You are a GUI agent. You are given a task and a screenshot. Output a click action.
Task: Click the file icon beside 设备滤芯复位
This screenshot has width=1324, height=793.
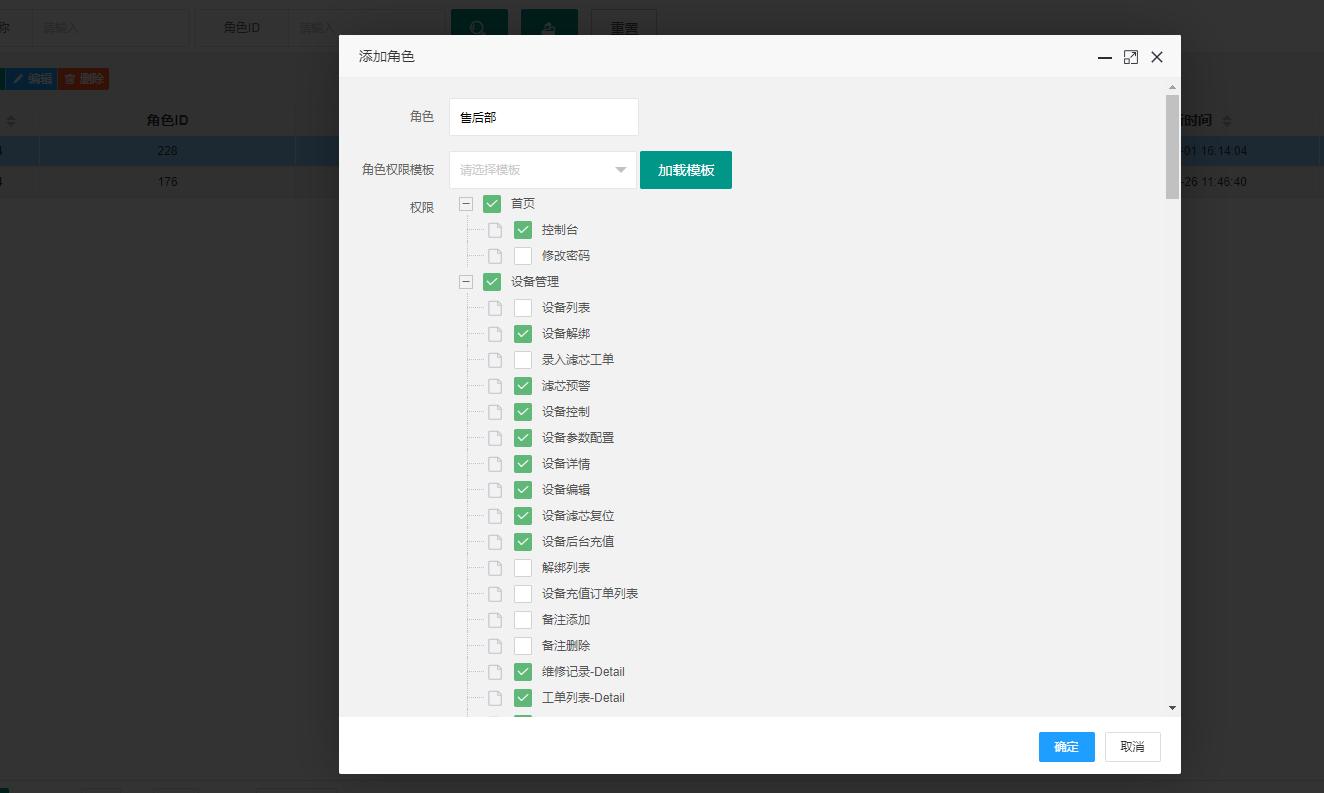[x=495, y=516]
